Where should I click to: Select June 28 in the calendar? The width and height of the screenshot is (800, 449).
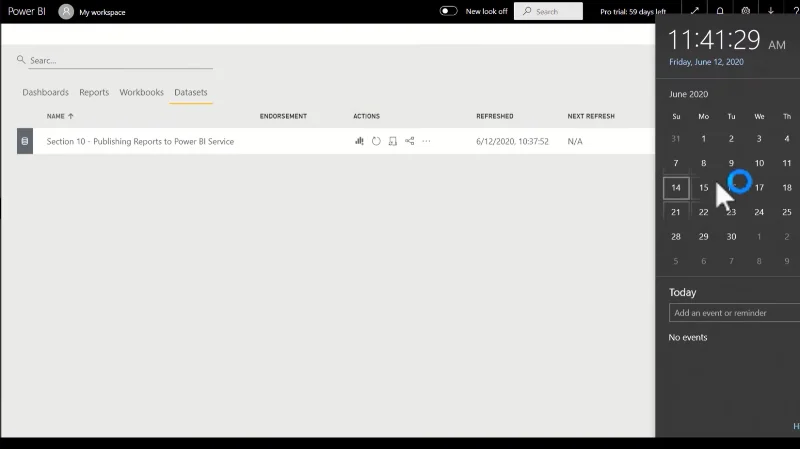676,237
